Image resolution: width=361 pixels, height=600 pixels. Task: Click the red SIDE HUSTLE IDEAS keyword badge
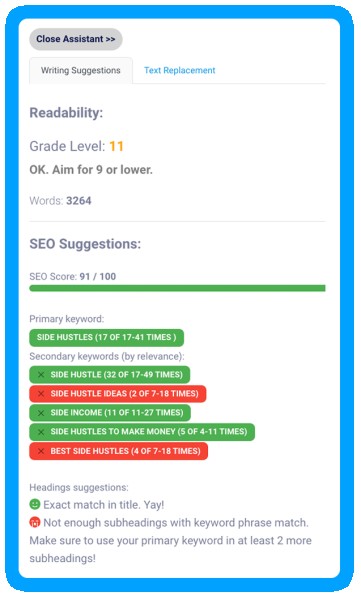tap(118, 394)
